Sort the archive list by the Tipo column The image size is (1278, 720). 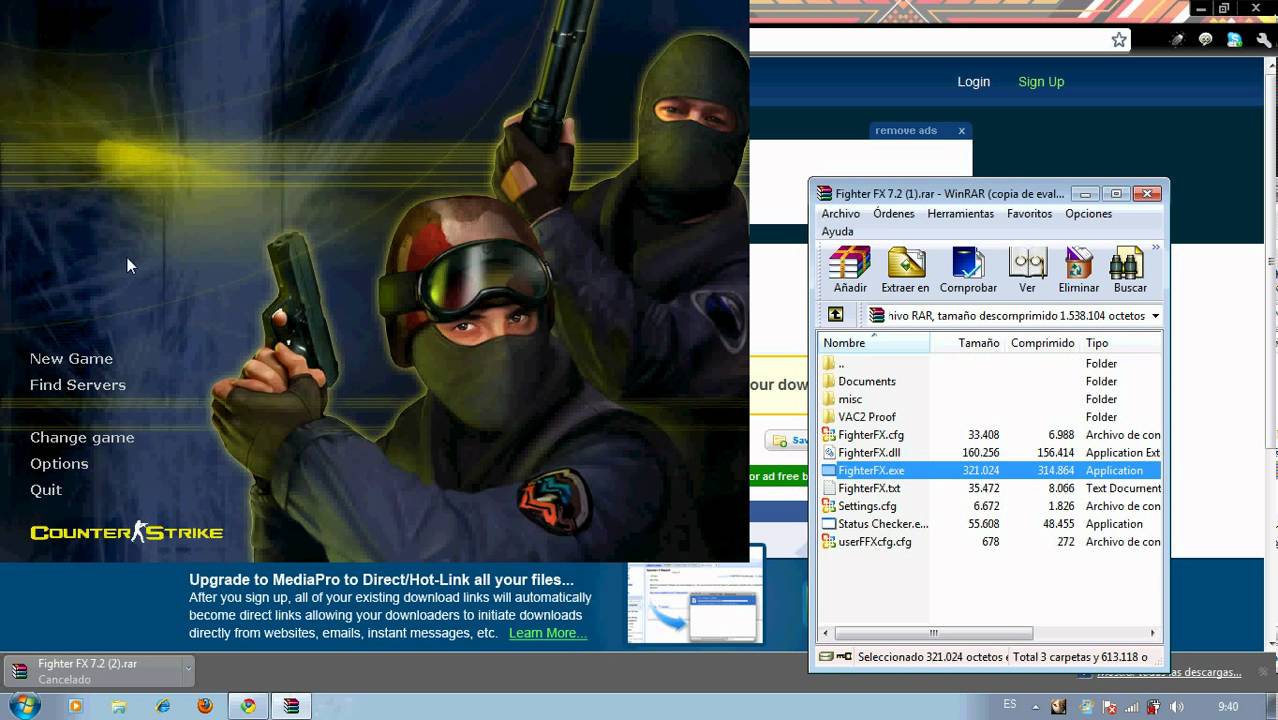point(1121,343)
